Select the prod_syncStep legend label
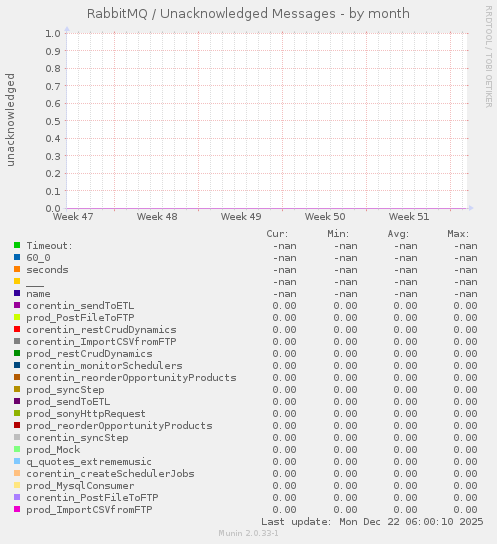Viewport: 497px width, 544px height. pos(65,390)
